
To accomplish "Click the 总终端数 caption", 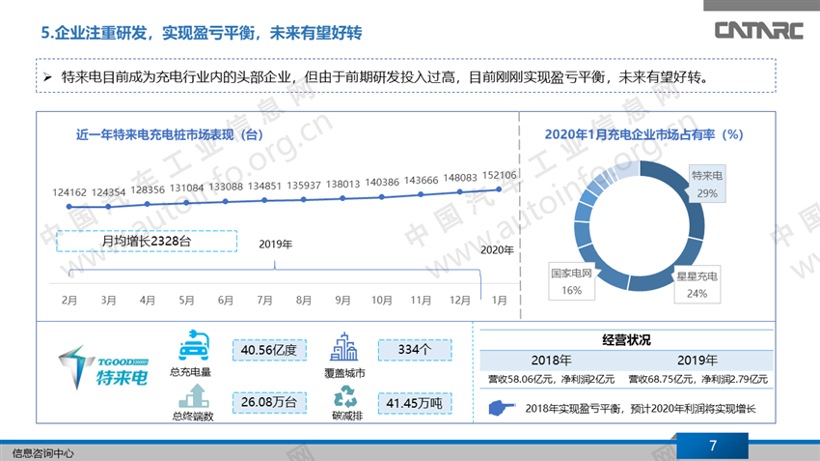I will tap(192, 417).
